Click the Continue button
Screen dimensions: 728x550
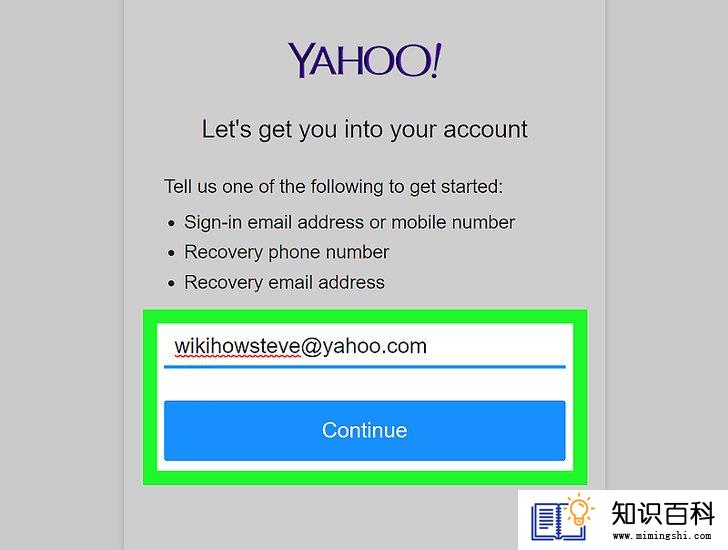tap(364, 431)
